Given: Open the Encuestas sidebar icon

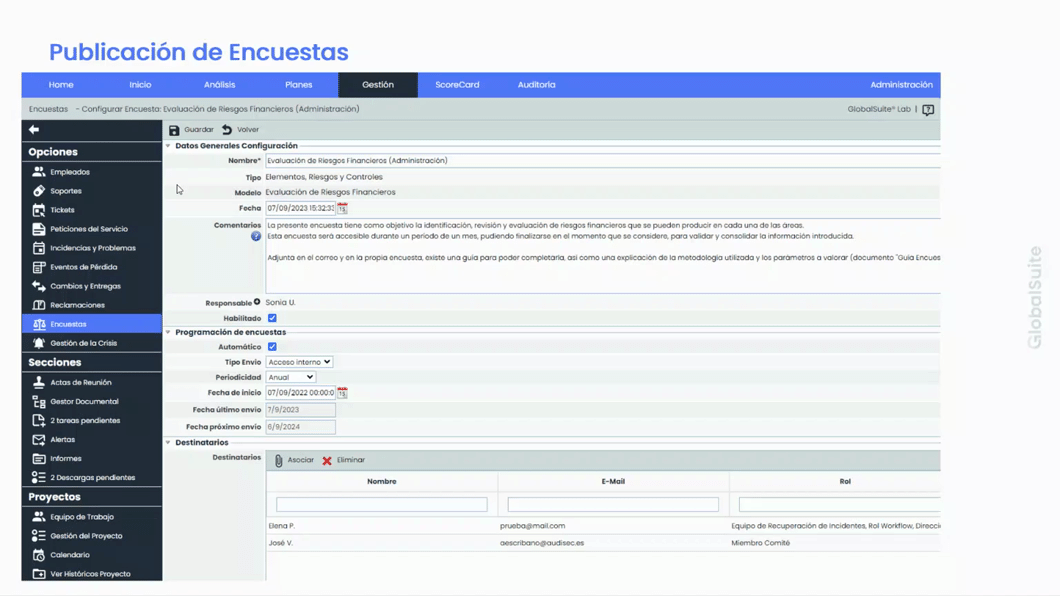Looking at the screenshot, I should coord(40,323).
